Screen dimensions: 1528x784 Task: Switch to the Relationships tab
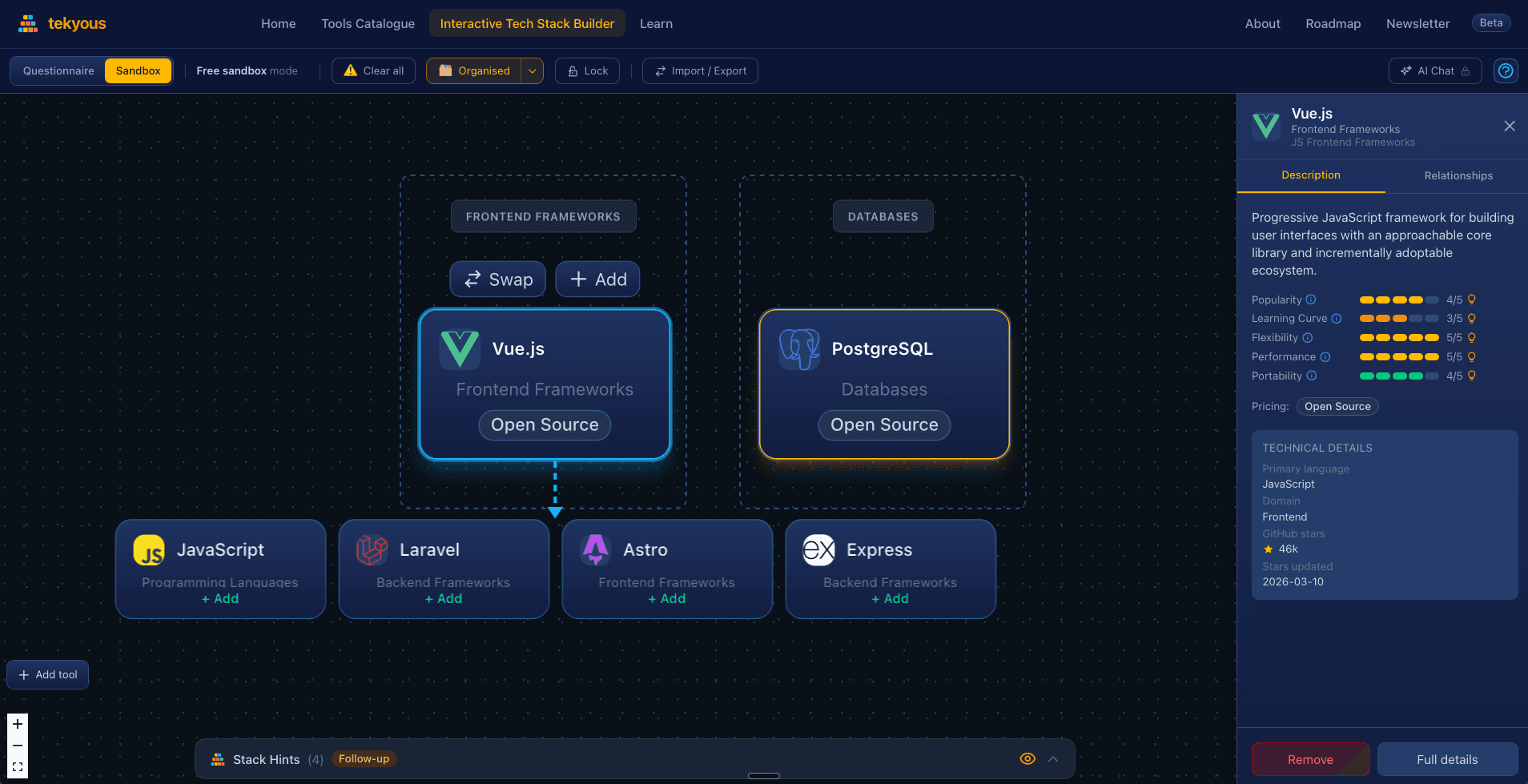[x=1458, y=175]
